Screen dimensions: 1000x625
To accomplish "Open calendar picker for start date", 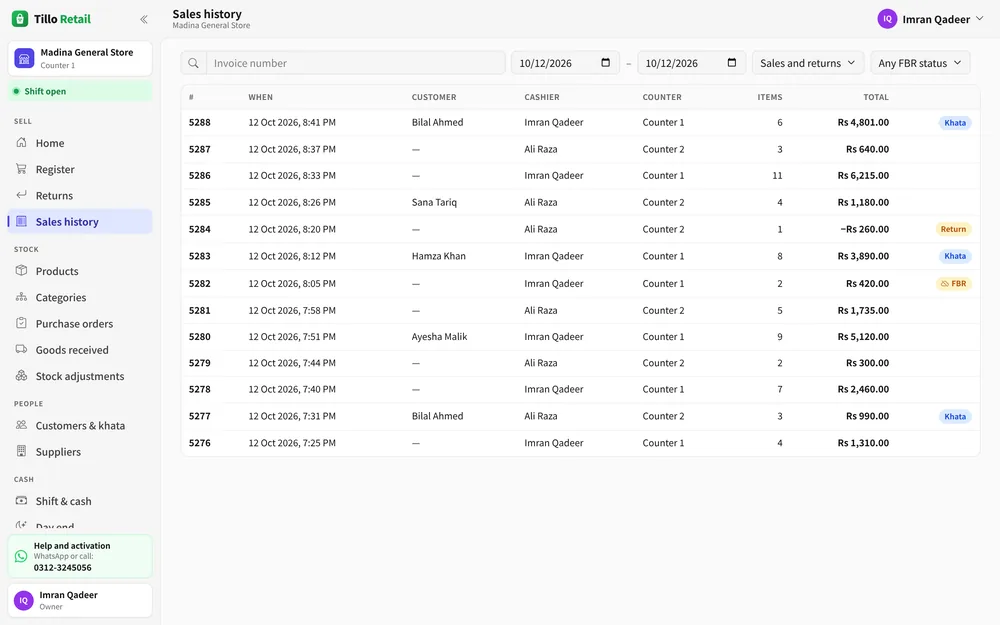I will [606, 62].
